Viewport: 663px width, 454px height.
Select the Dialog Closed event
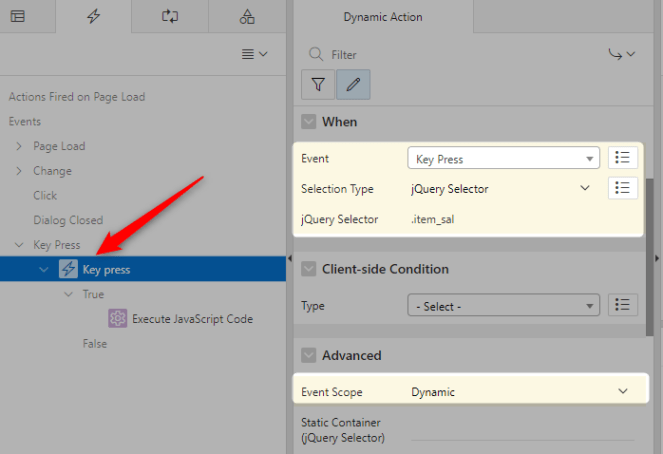(68, 220)
